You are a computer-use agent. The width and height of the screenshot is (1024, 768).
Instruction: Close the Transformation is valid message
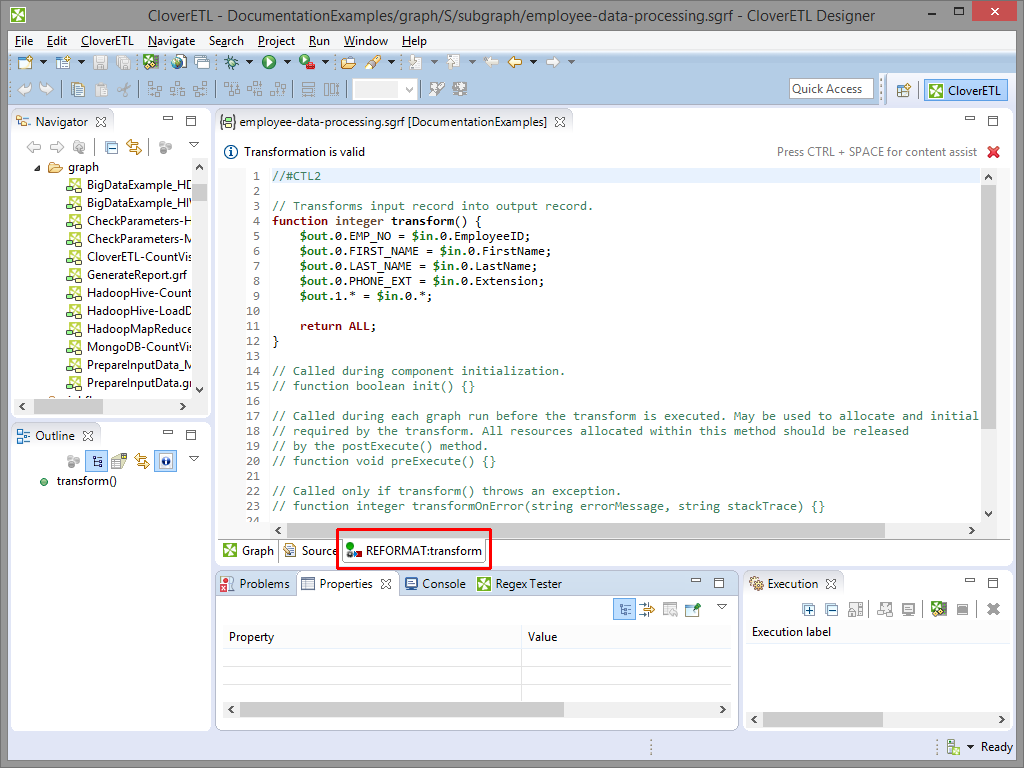[993, 152]
